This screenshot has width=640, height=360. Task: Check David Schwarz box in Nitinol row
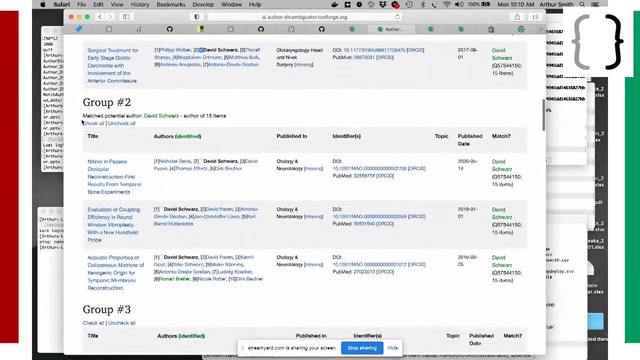(x=201, y=161)
